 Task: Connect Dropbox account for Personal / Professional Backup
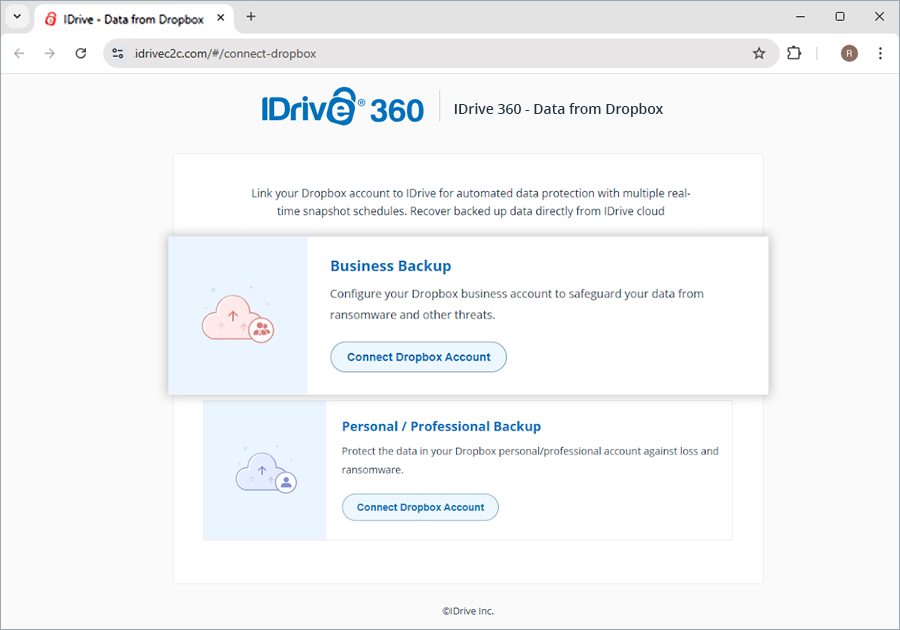click(x=420, y=507)
